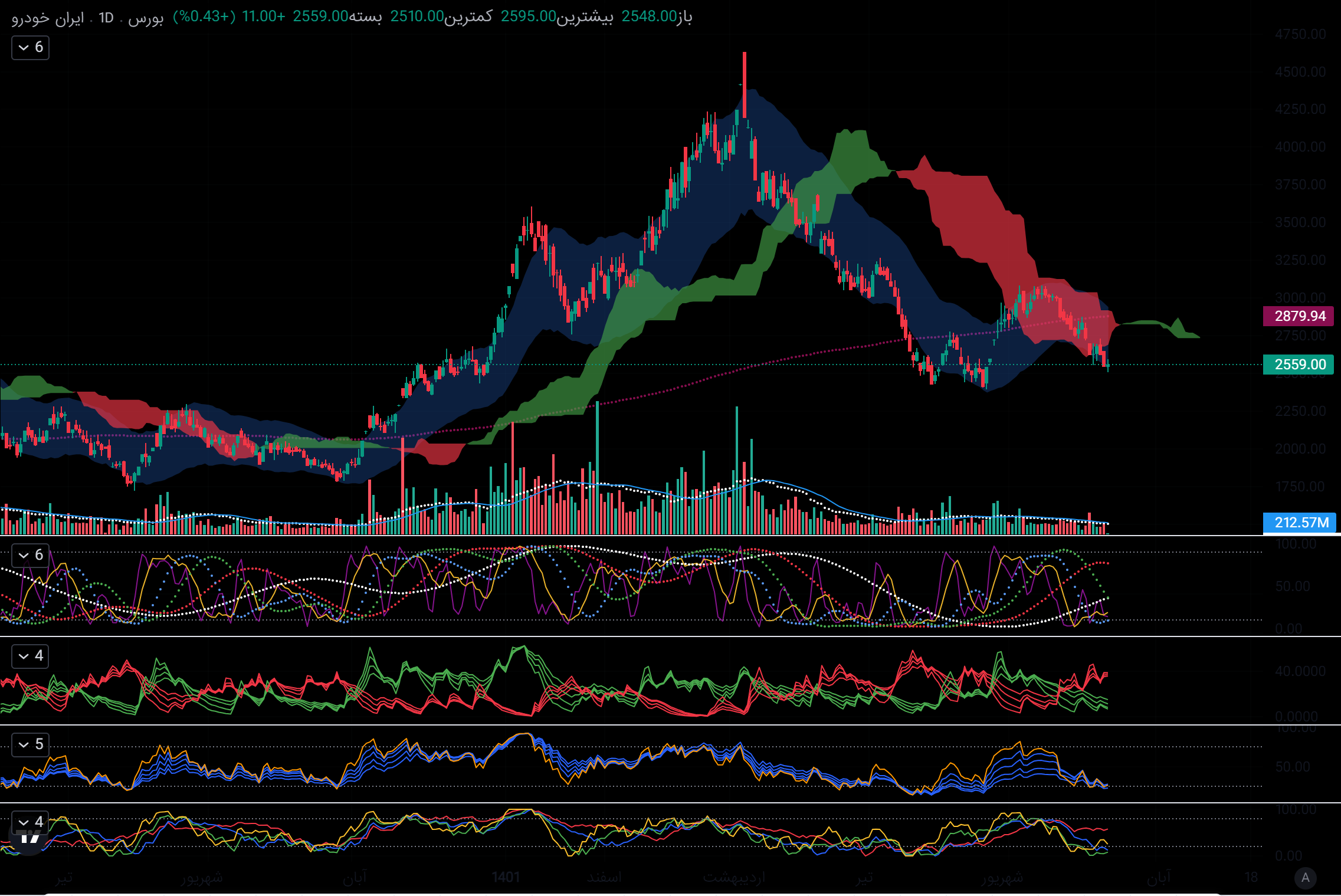Click the 4750.00 price axis label
Image resolution: width=1341 pixels, height=896 pixels.
[1300, 34]
